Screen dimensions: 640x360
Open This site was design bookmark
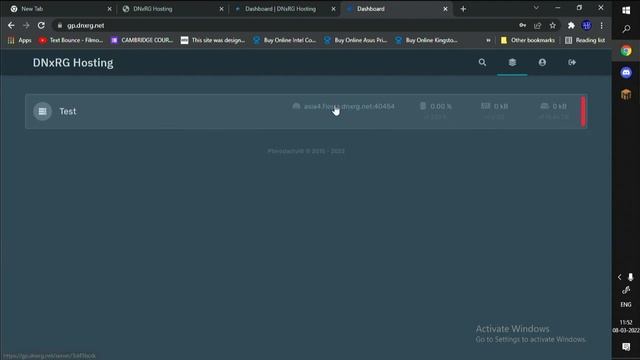click(213, 40)
